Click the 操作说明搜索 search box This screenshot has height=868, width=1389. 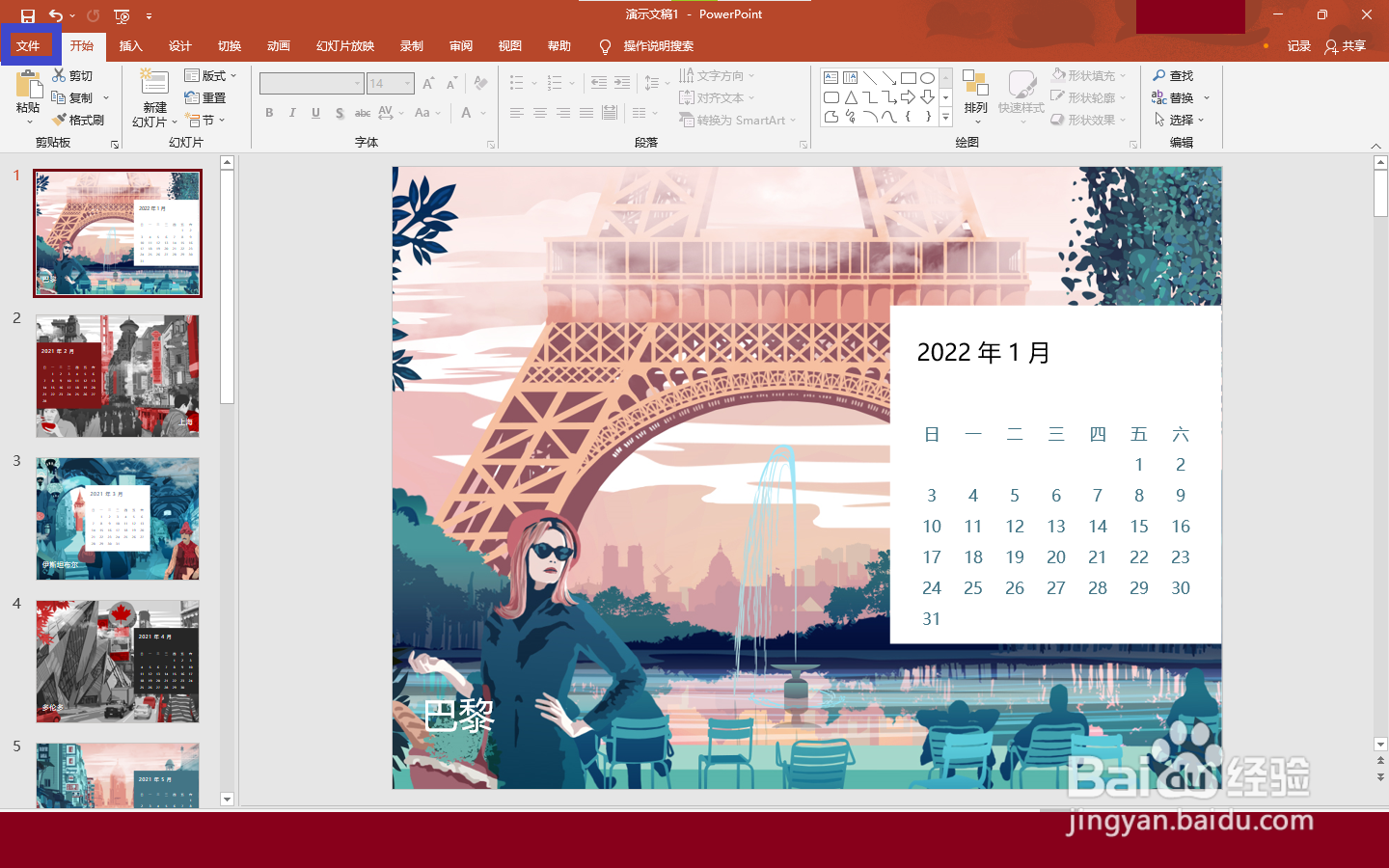tap(646, 46)
